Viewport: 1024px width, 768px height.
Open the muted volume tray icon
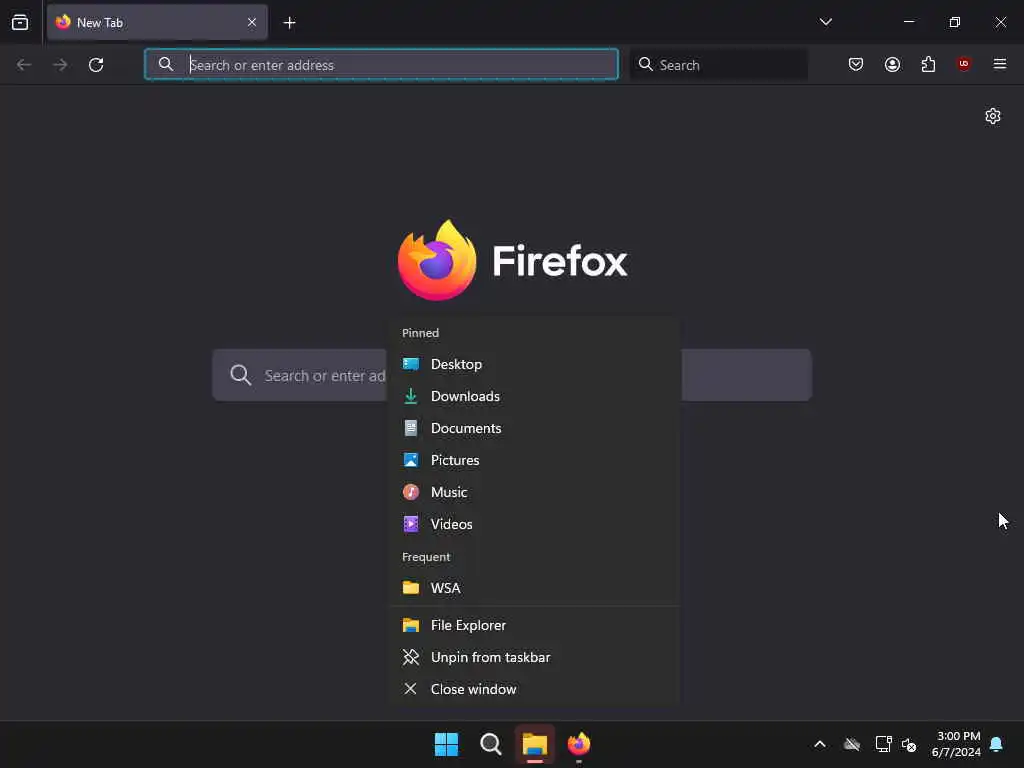click(909, 744)
